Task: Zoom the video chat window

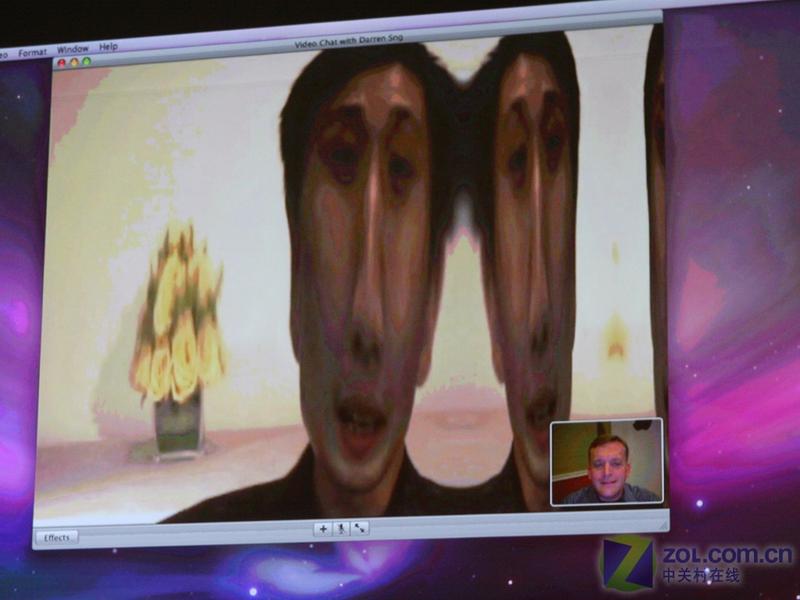Action: pyautogui.click(x=86, y=62)
